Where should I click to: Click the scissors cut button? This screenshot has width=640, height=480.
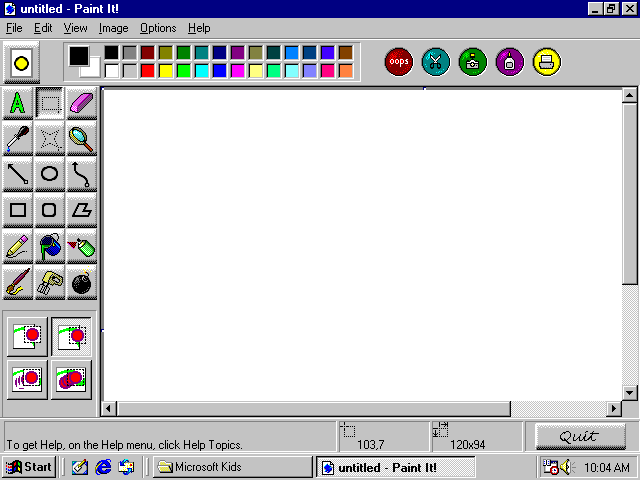click(436, 61)
